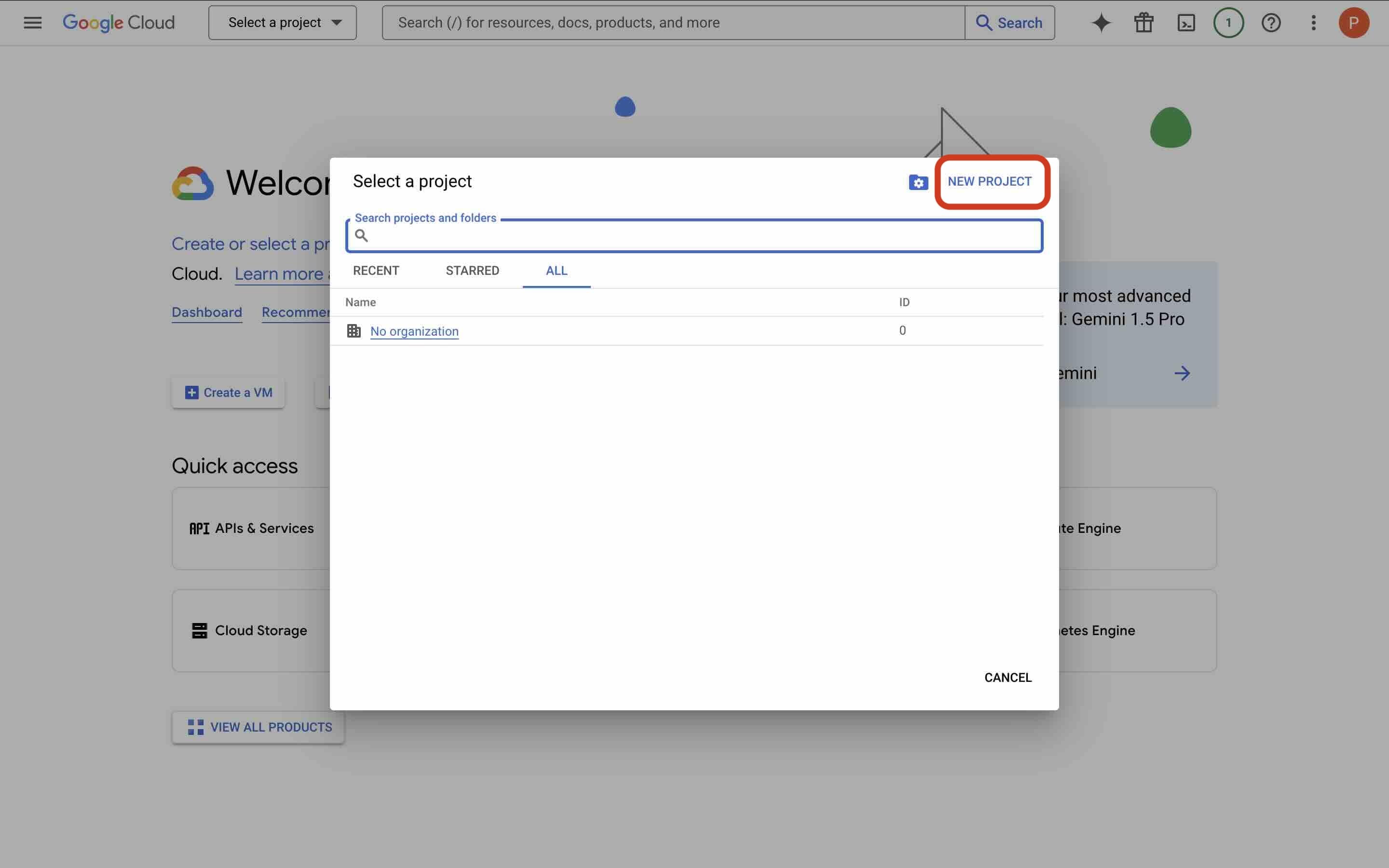Click the Google Cloud logo

pos(119,22)
